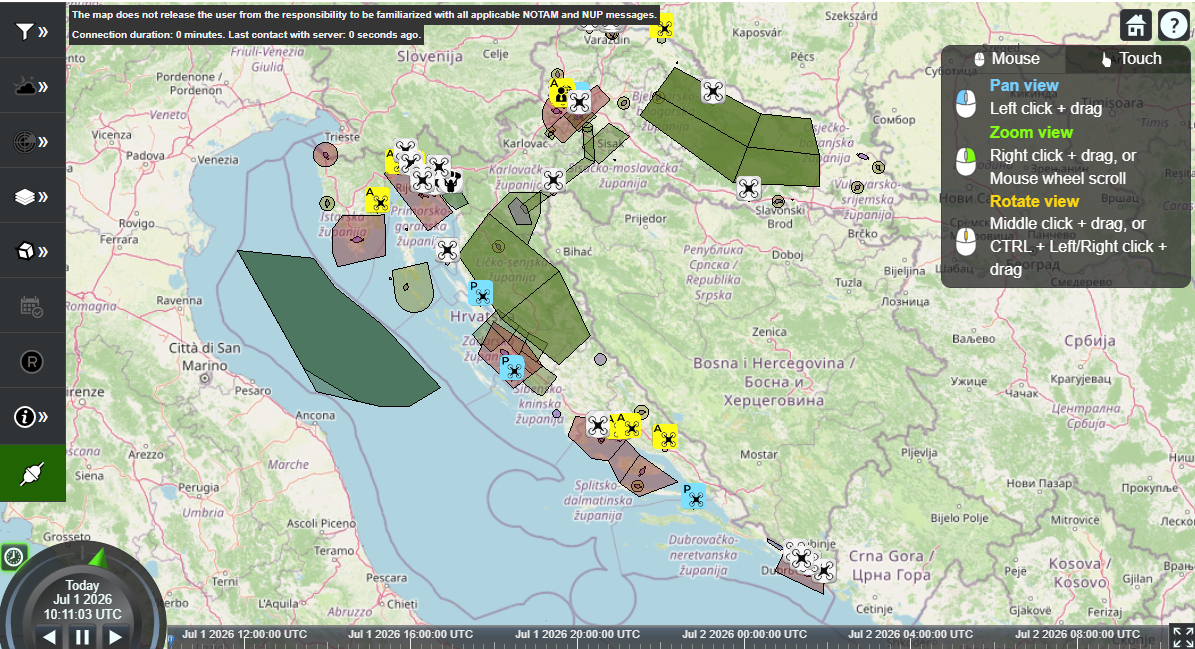Jump timeline to Jul 2 2026 04:00:00 UTC
Screen dimensions: 1195x649
coord(910,634)
